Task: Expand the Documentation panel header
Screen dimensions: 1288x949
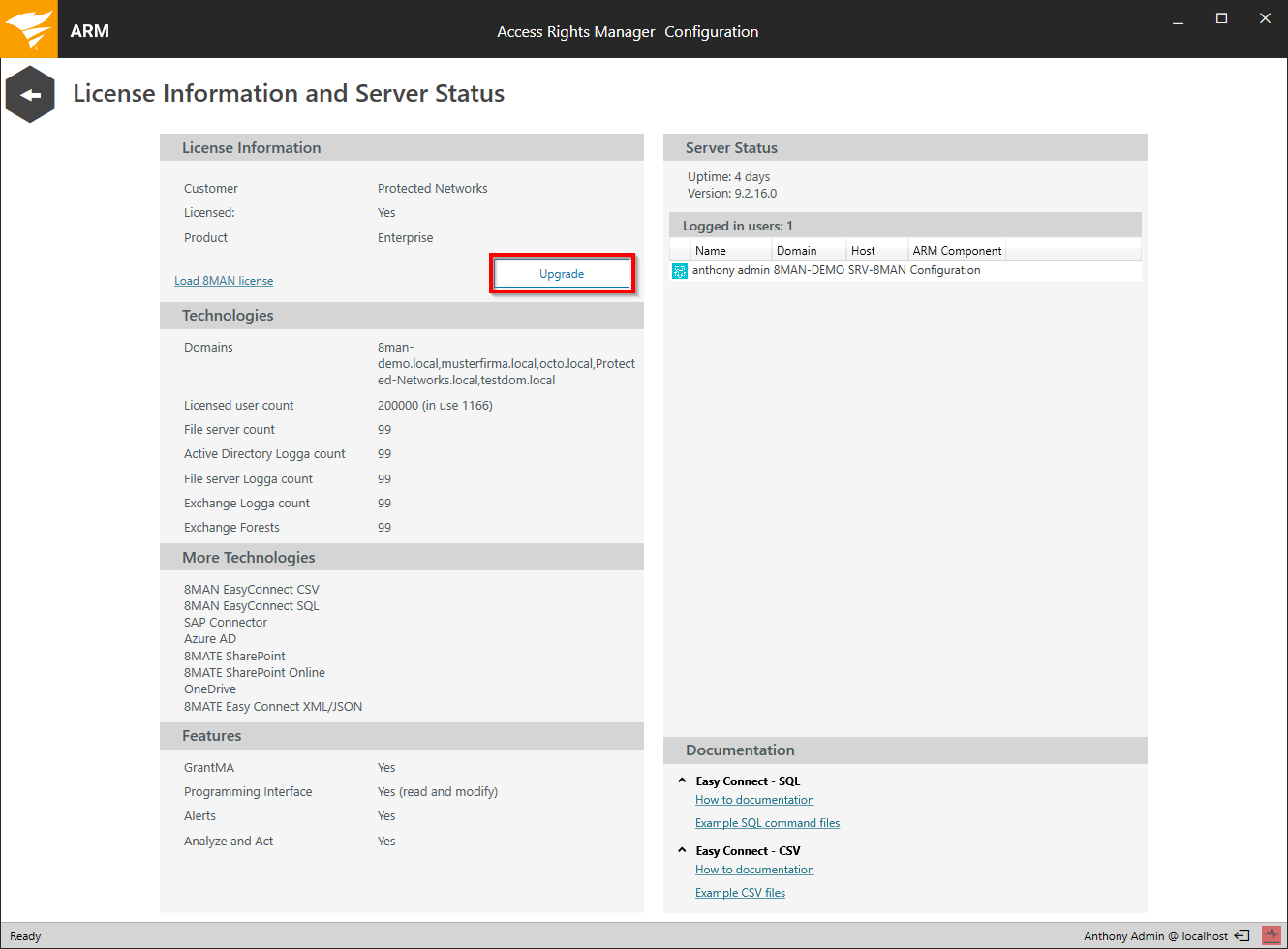Action: point(740,750)
